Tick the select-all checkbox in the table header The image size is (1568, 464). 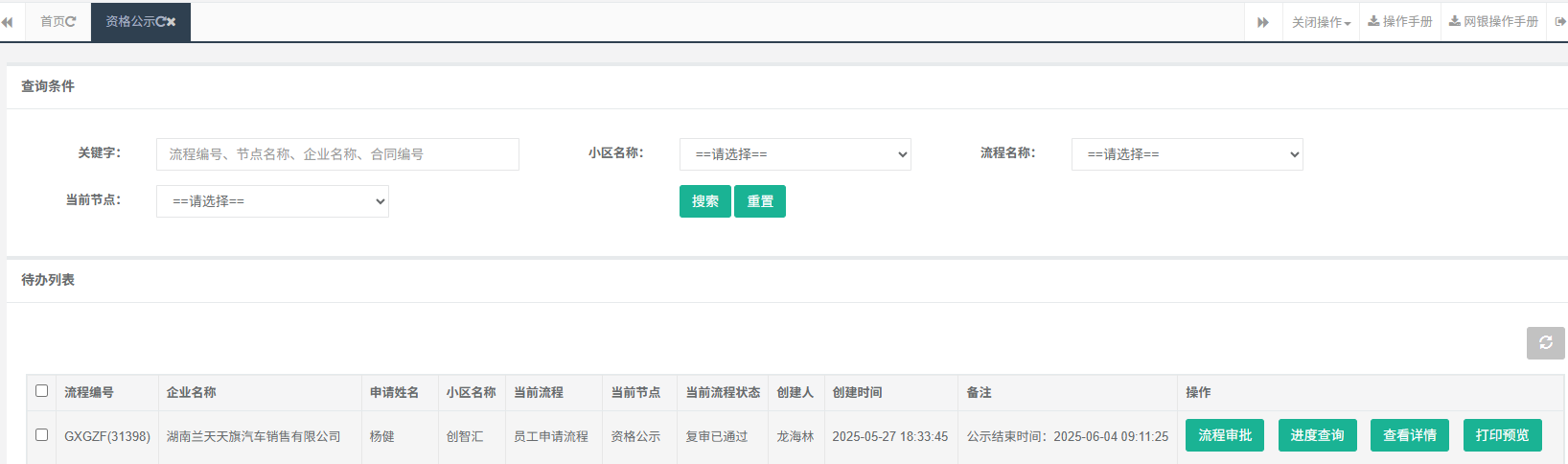point(41,391)
